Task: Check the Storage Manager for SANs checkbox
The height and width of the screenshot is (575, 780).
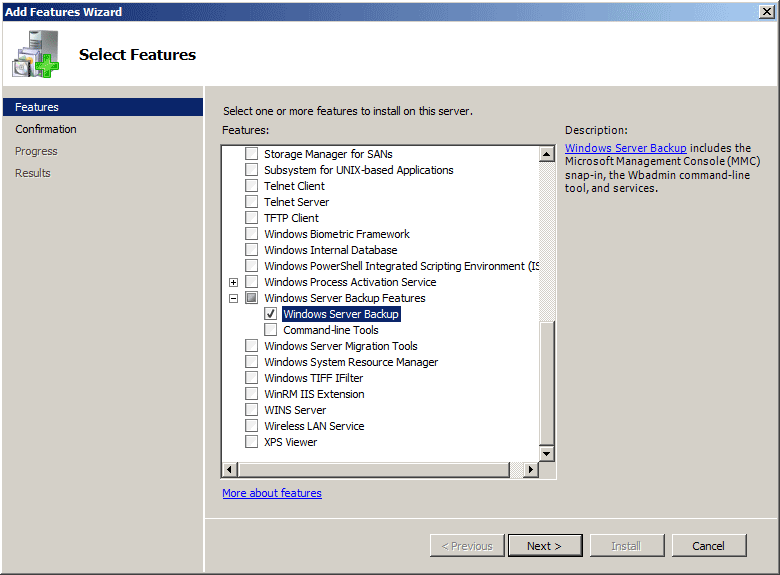Action: point(252,154)
